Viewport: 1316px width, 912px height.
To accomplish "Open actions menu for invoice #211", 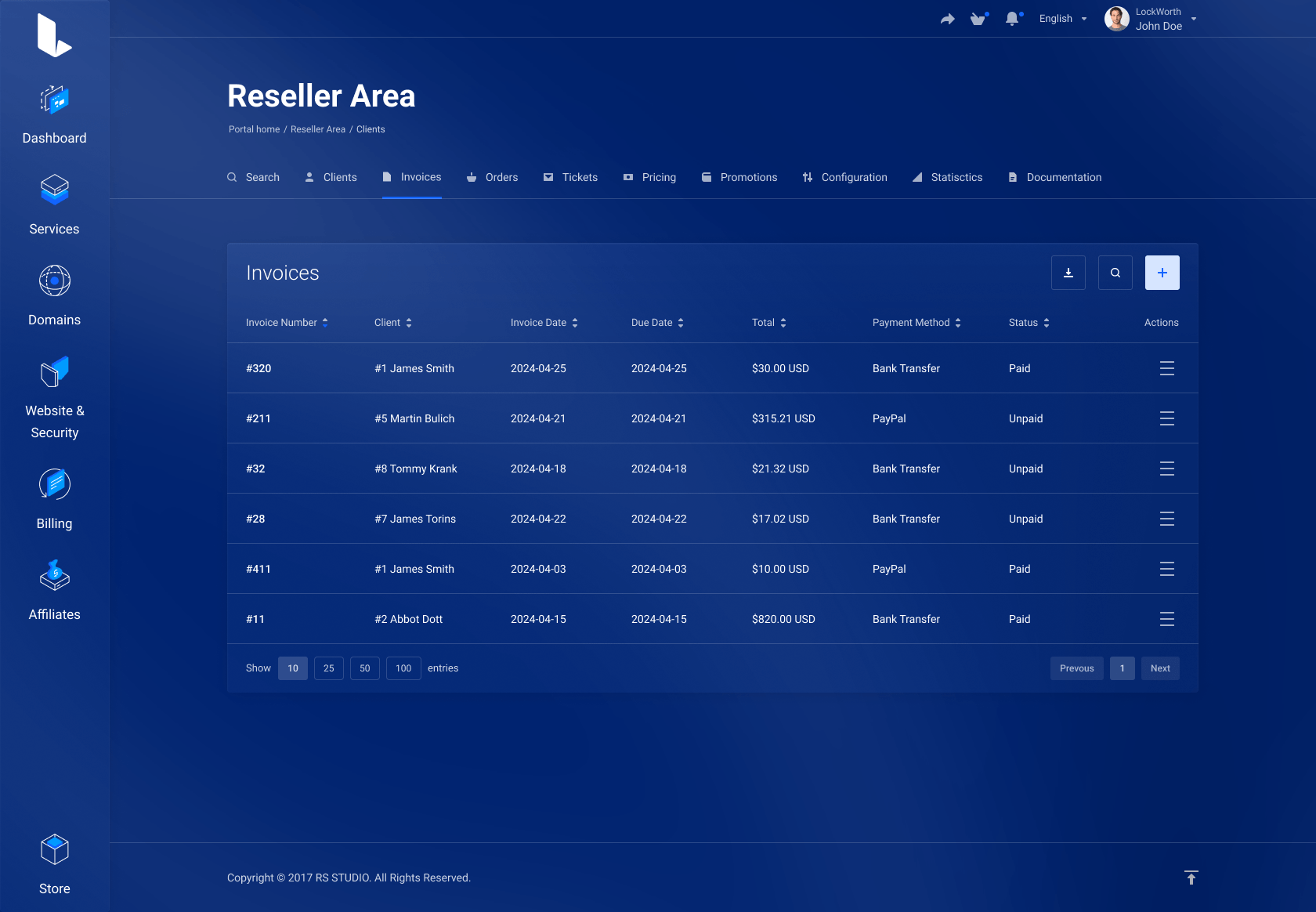I will [1167, 418].
